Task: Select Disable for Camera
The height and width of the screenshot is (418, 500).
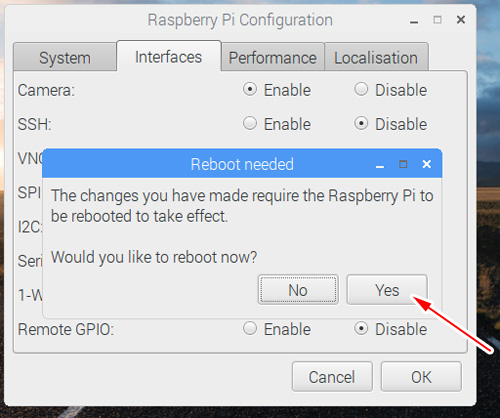Action: tap(361, 89)
